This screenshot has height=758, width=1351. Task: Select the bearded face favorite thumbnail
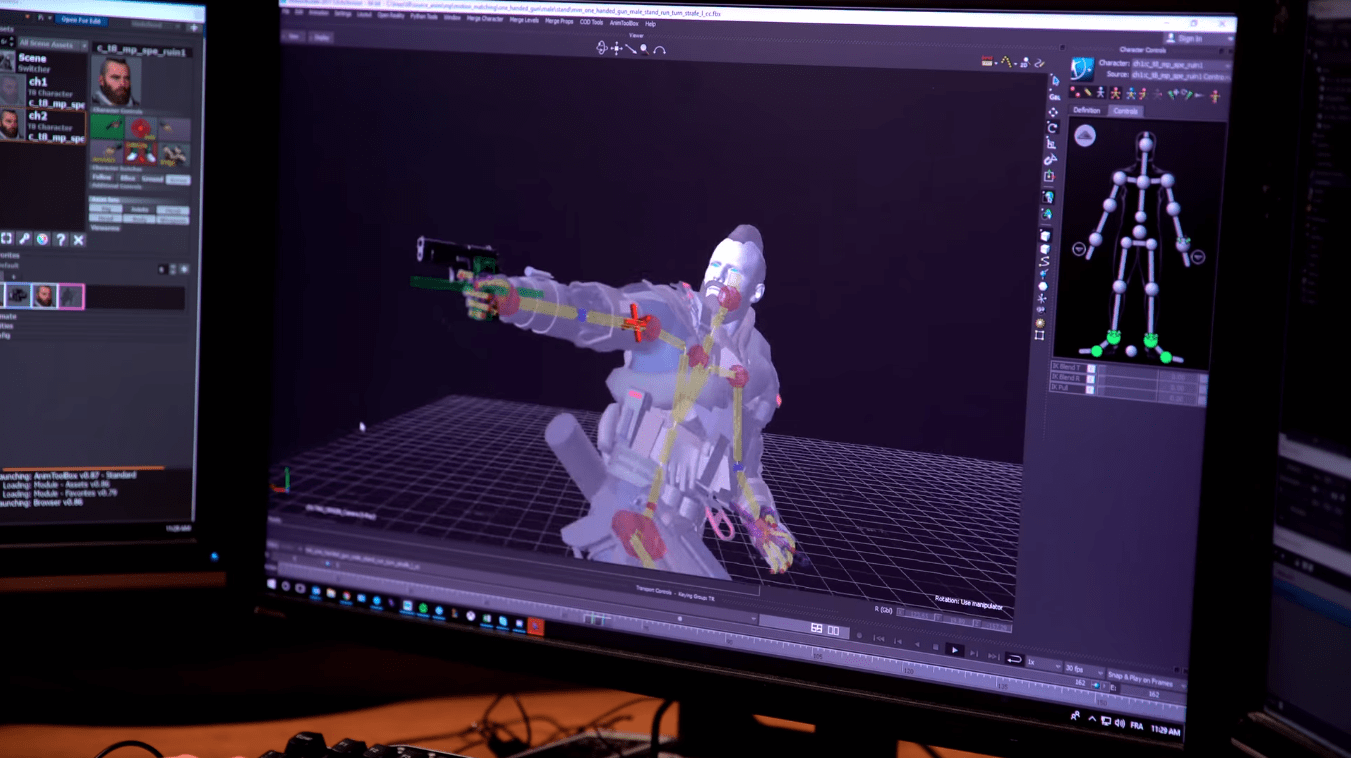(x=44, y=296)
